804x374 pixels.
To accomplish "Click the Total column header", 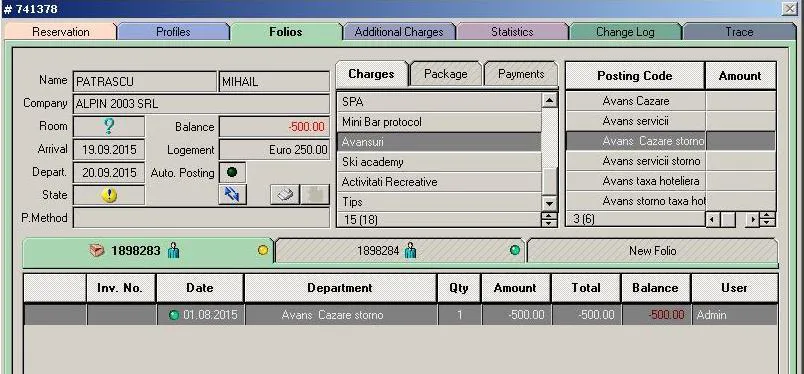I will pyautogui.click(x=586, y=288).
